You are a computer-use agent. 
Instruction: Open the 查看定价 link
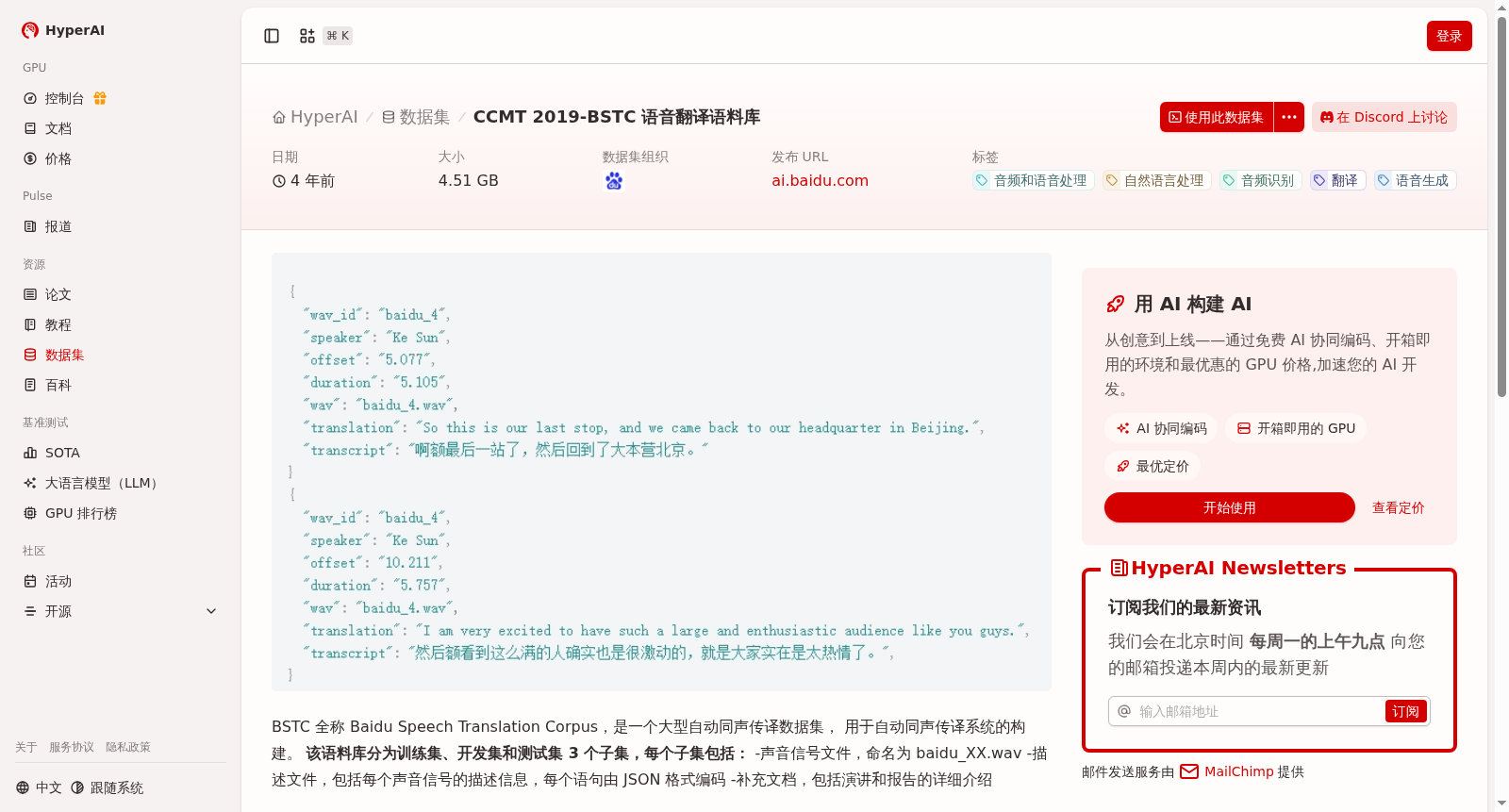tap(1399, 507)
